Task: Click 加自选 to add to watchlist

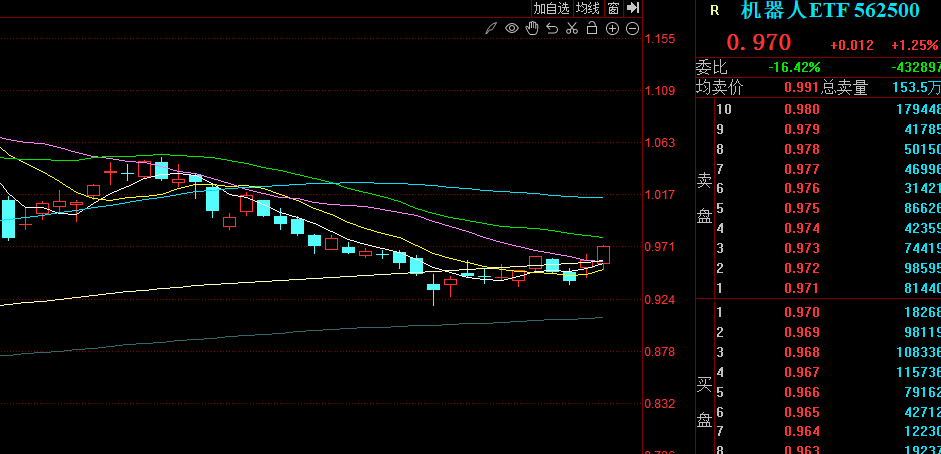Action: click(x=551, y=8)
